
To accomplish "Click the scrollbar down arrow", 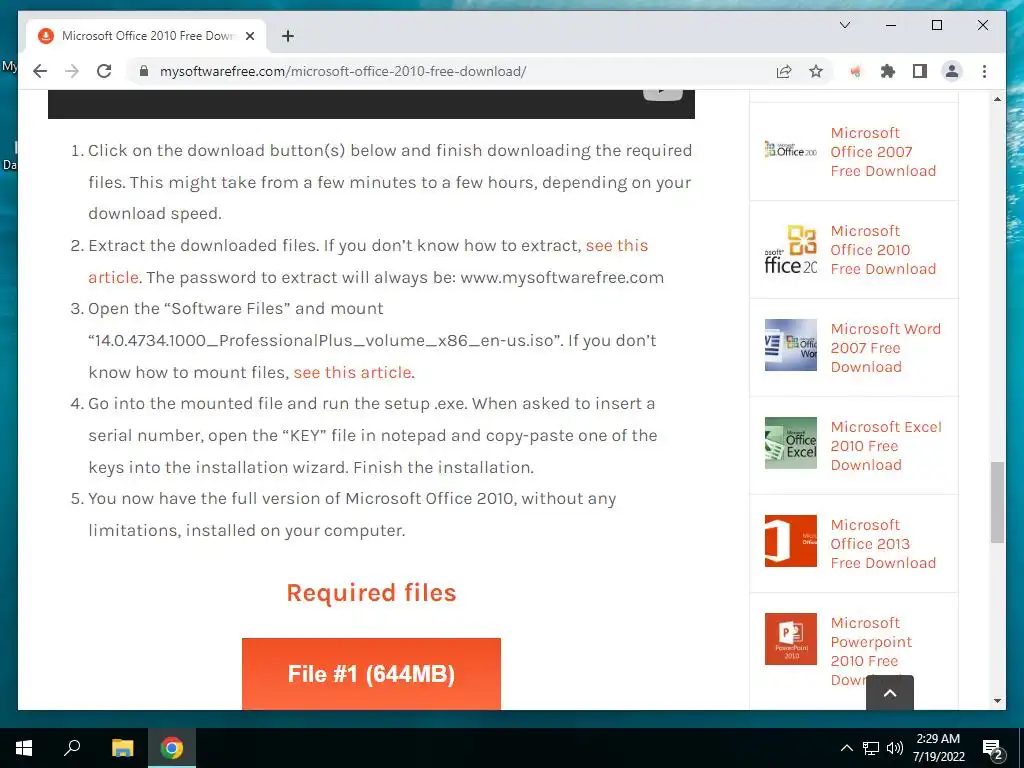I will coord(997,701).
